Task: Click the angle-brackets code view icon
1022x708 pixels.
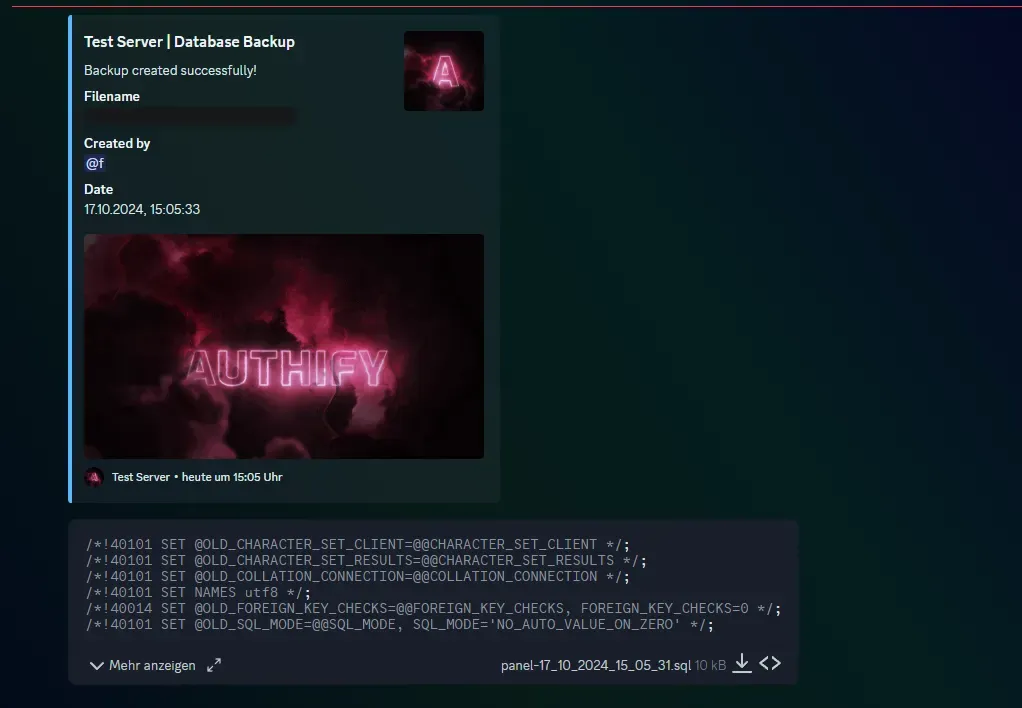Action: pos(770,663)
